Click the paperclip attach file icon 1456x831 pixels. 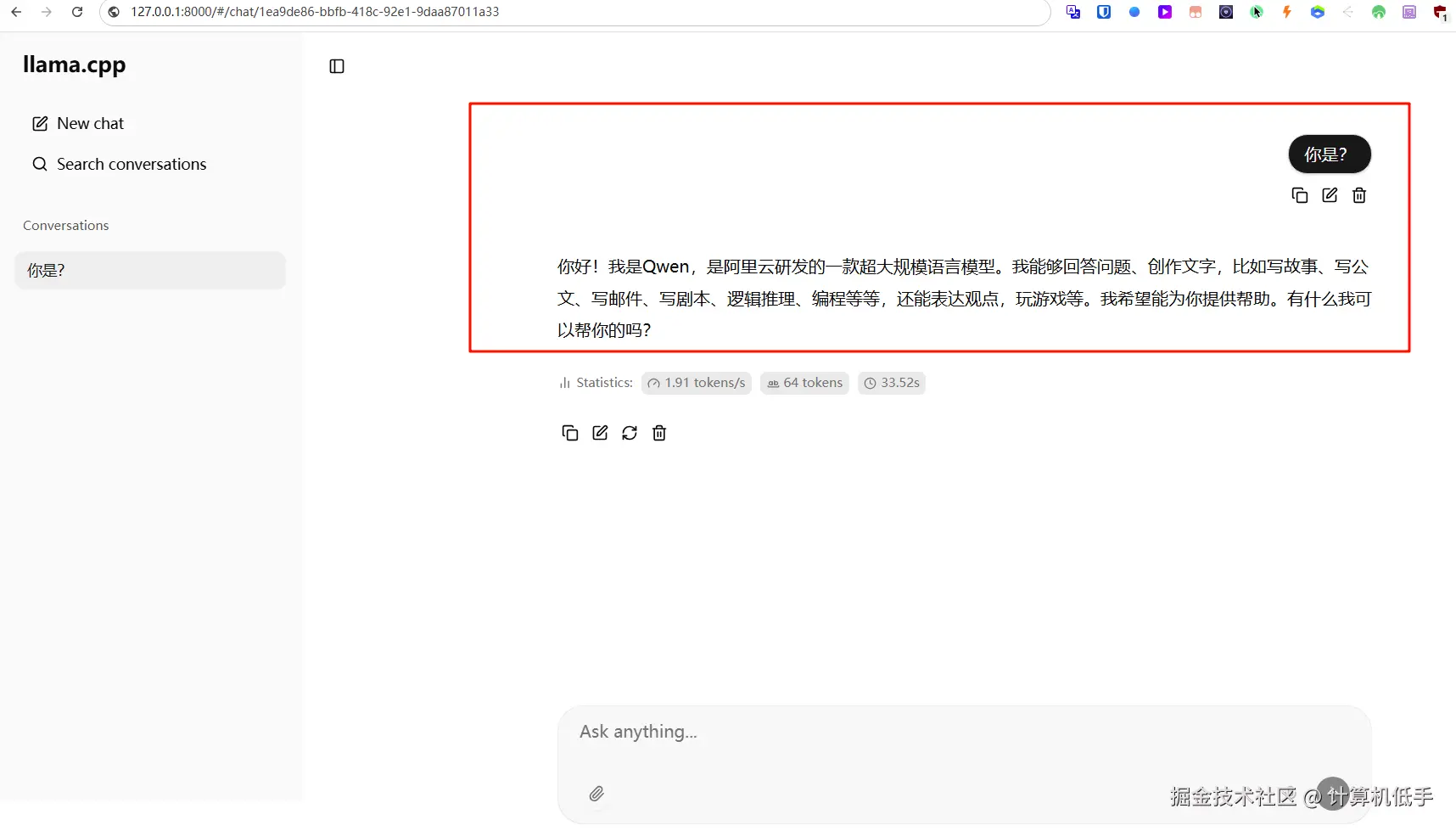point(596,794)
